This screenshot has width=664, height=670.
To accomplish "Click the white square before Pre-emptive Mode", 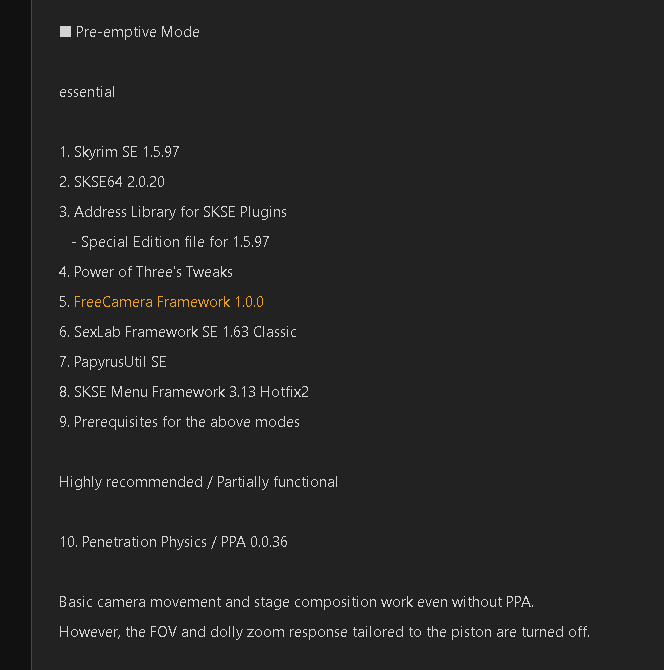I will (65, 32).
